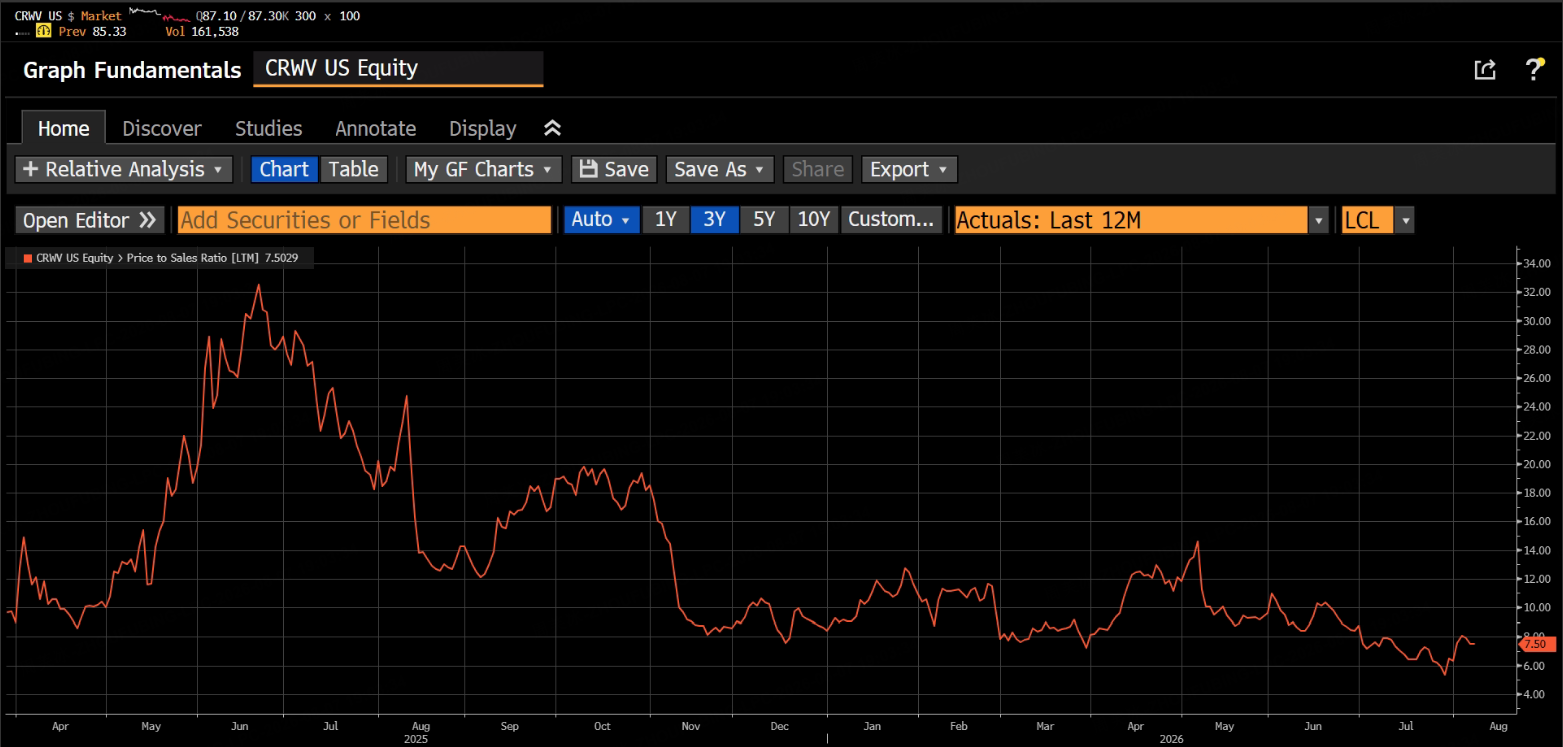Click the export/pop-out icon at top right

point(1485,69)
